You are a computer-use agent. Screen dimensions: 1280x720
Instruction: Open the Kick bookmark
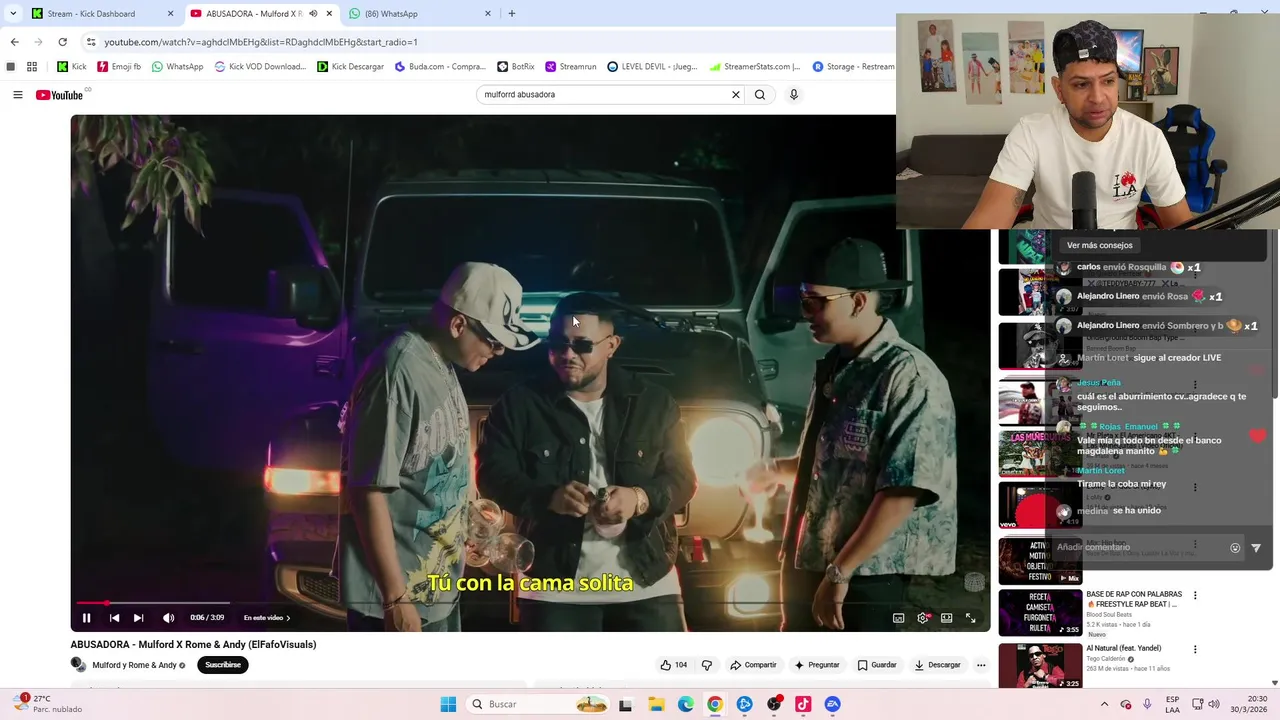click(72, 67)
